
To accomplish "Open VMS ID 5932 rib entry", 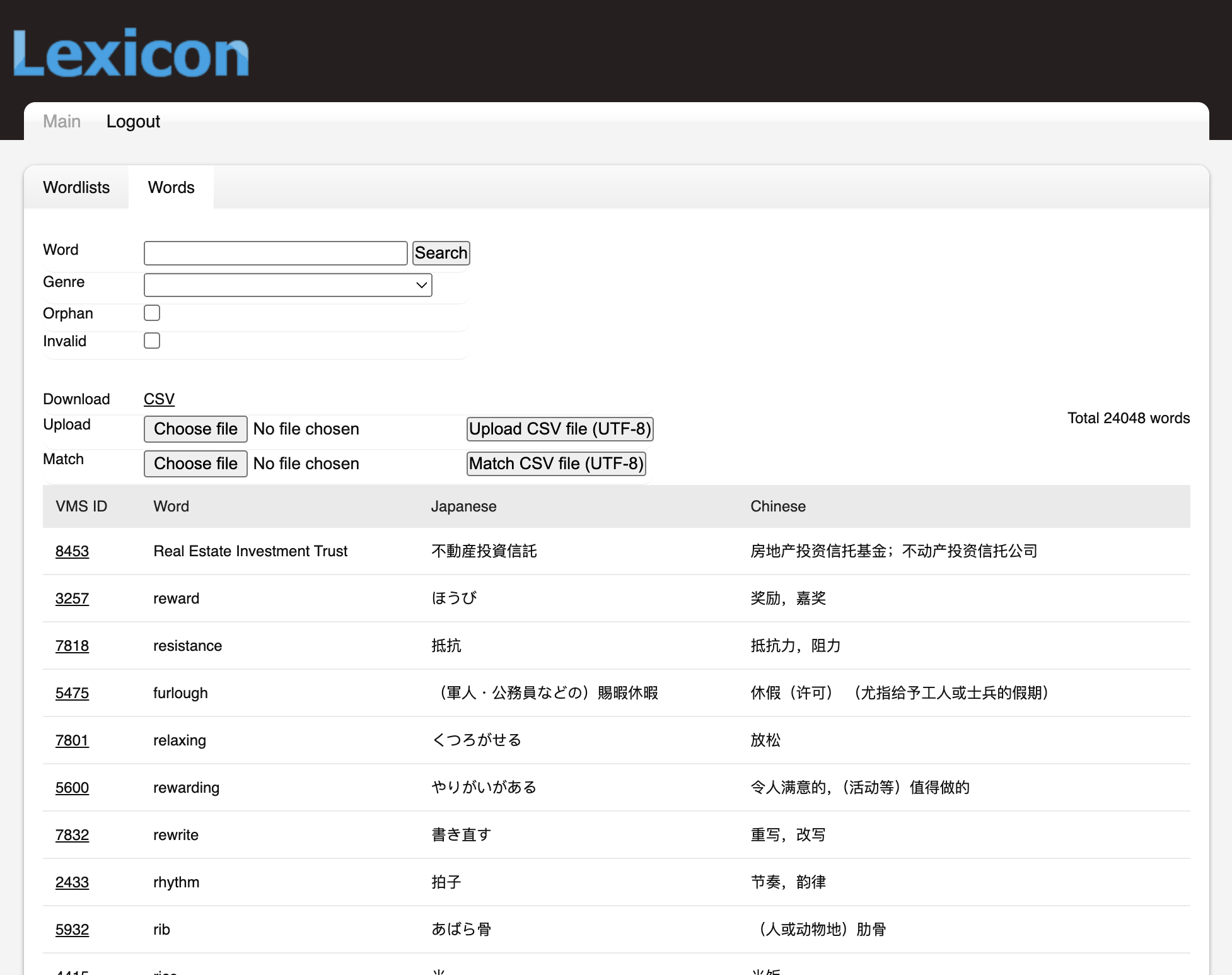I will [72, 930].
